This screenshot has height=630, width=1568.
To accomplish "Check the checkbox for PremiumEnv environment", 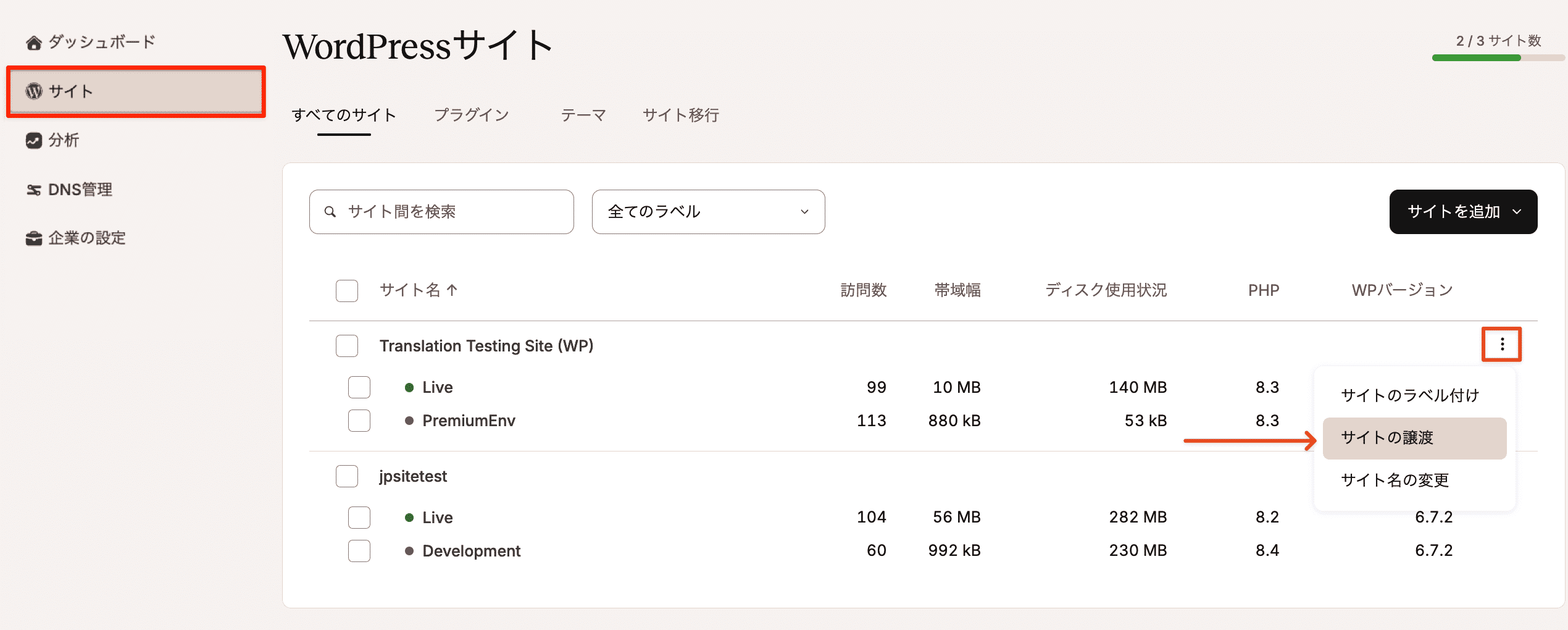I will point(359,421).
